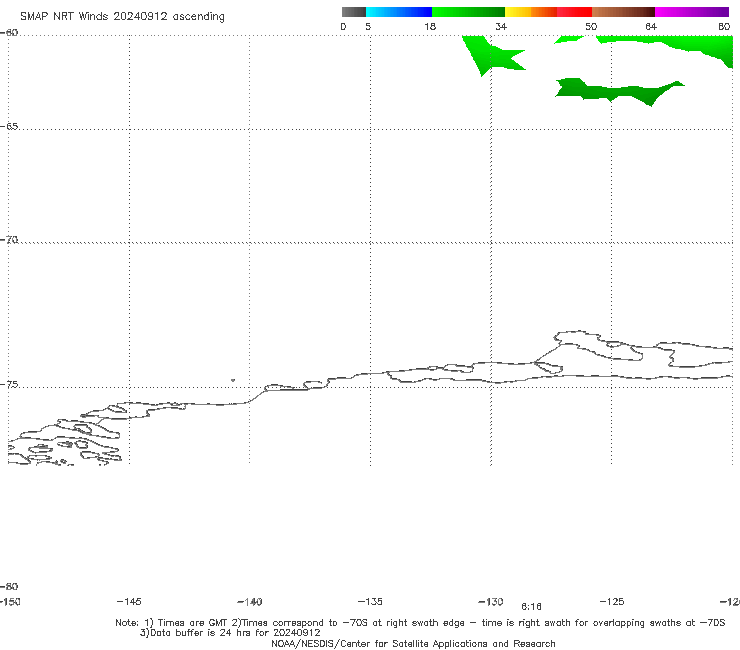Viewport: 740px width, 650px height.
Task: Click the title 'SMAP NRT Winds 20240912 ascending'
Action: (x=122, y=17)
